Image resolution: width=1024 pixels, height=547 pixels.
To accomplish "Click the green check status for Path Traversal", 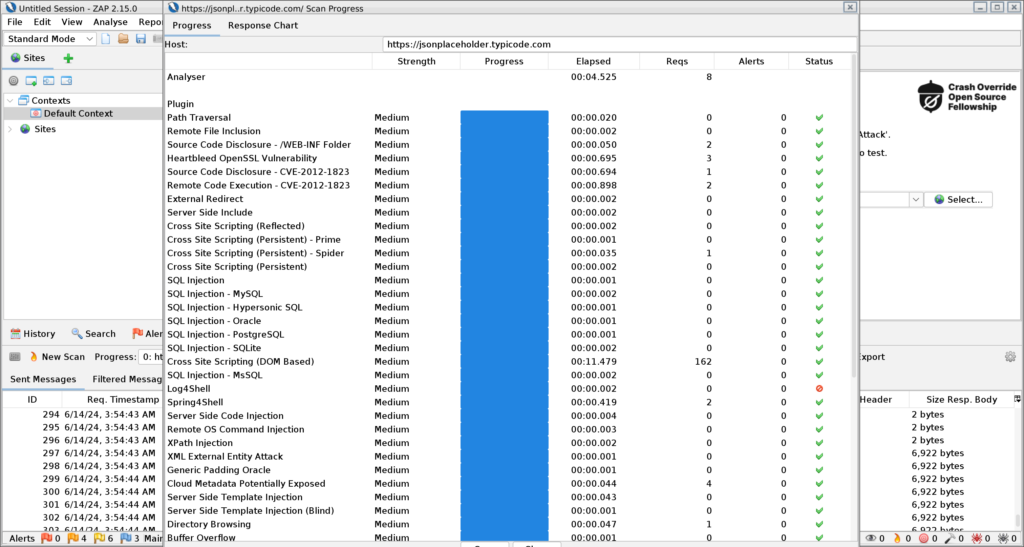I will (x=819, y=117).
